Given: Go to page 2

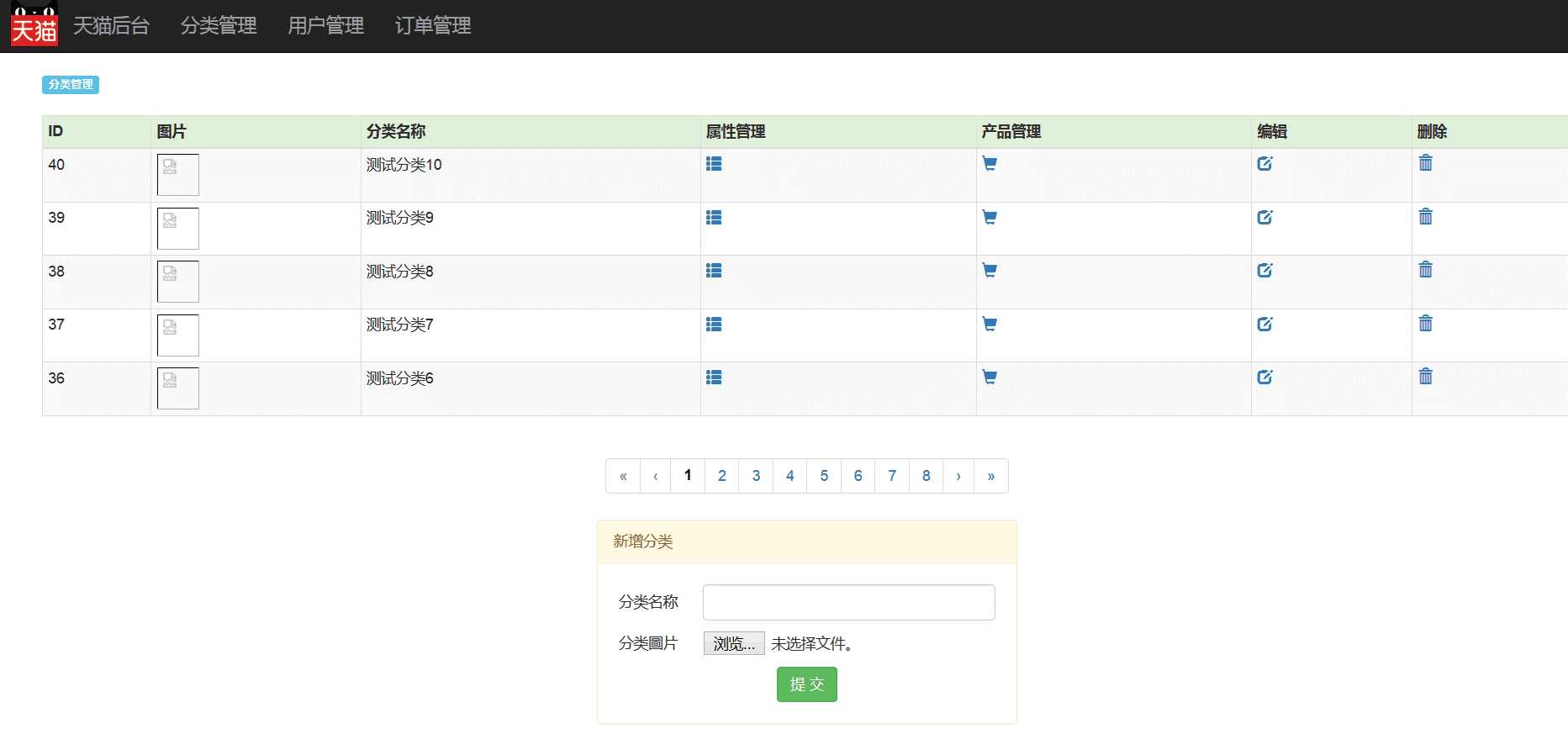Looking at the screenshot, I should click(x=722, y=476).
